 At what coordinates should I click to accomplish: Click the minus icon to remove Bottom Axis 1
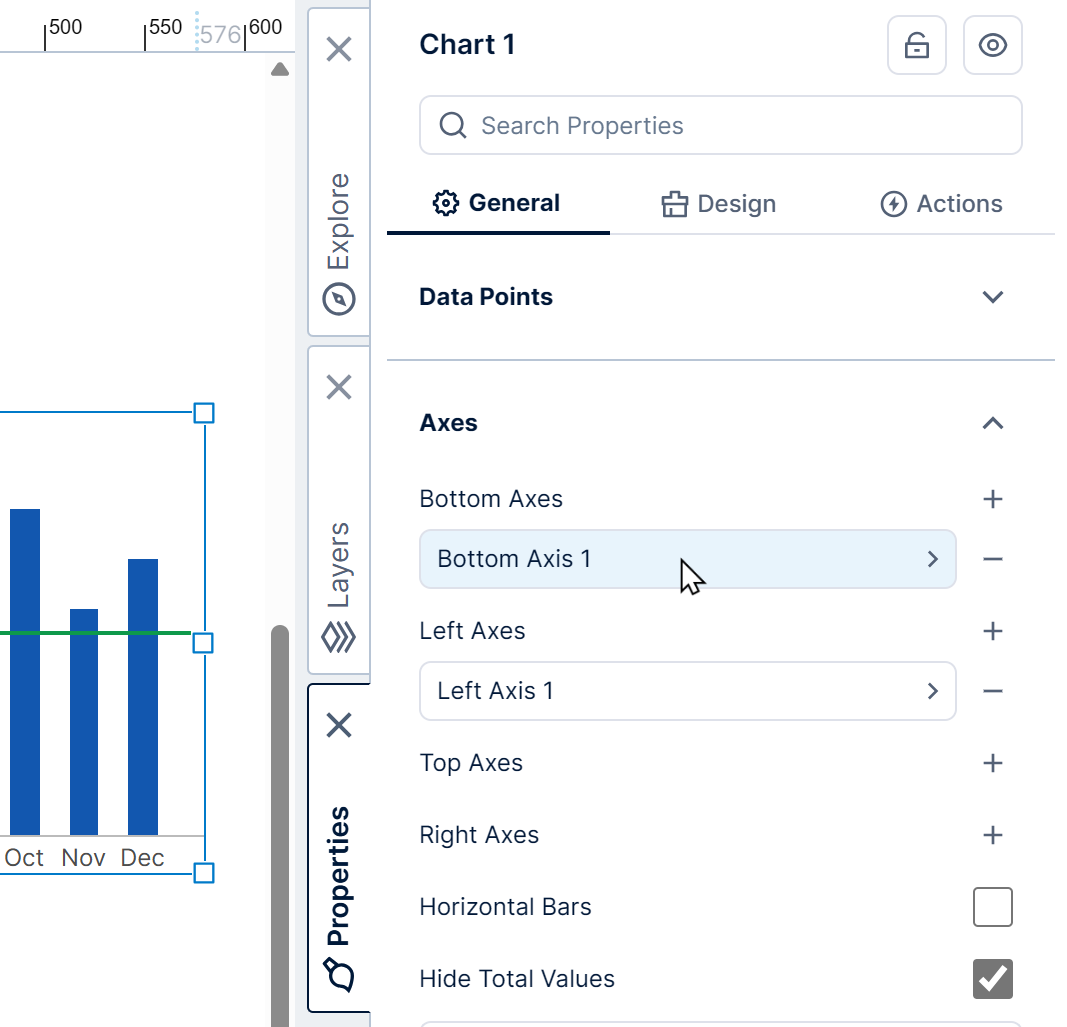coord(992,559)
